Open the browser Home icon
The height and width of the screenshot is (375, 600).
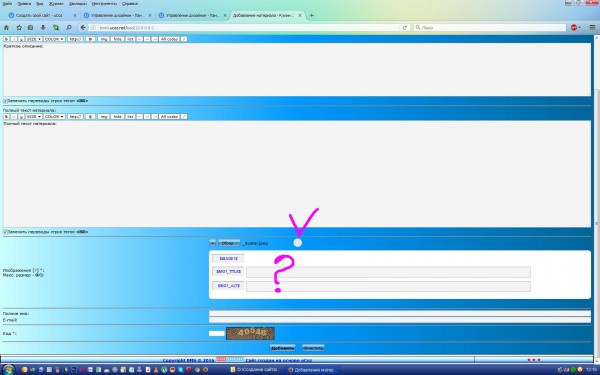pyautogui.click(x=7, y=28)
